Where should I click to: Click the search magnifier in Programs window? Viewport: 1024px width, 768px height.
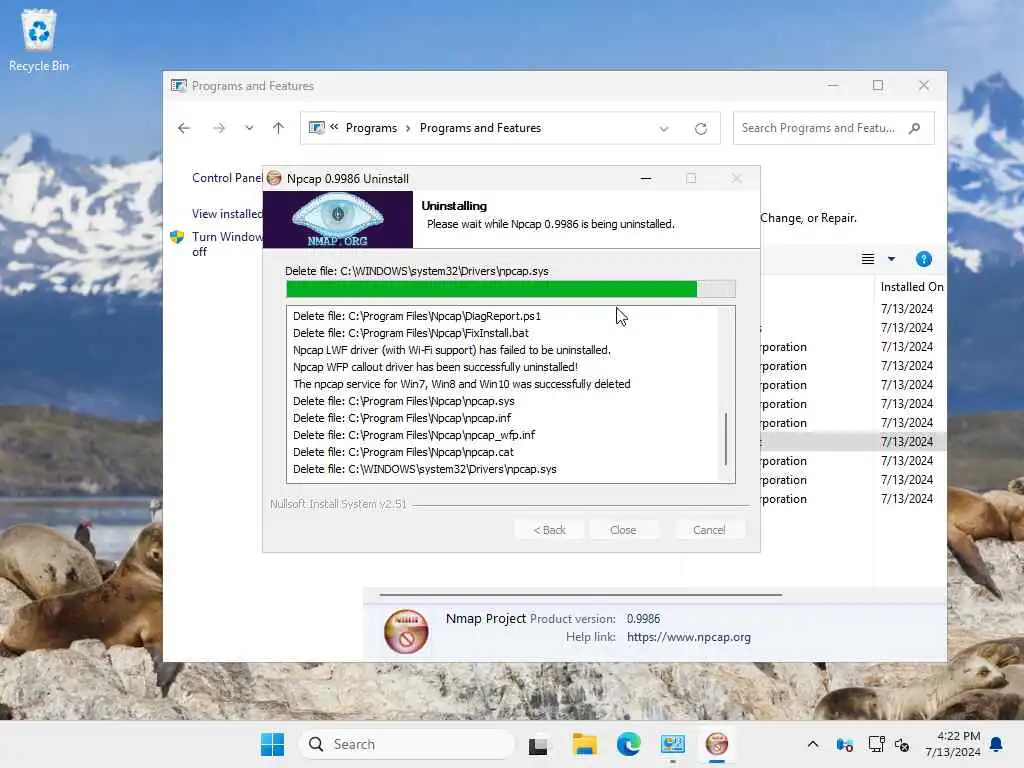(914, 128)
